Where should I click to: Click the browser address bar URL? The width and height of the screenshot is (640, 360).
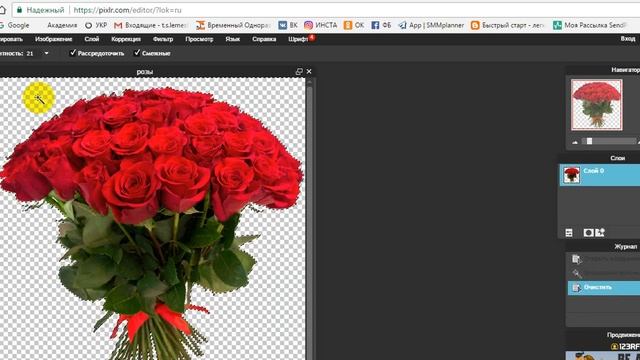[x=127, y=10]
